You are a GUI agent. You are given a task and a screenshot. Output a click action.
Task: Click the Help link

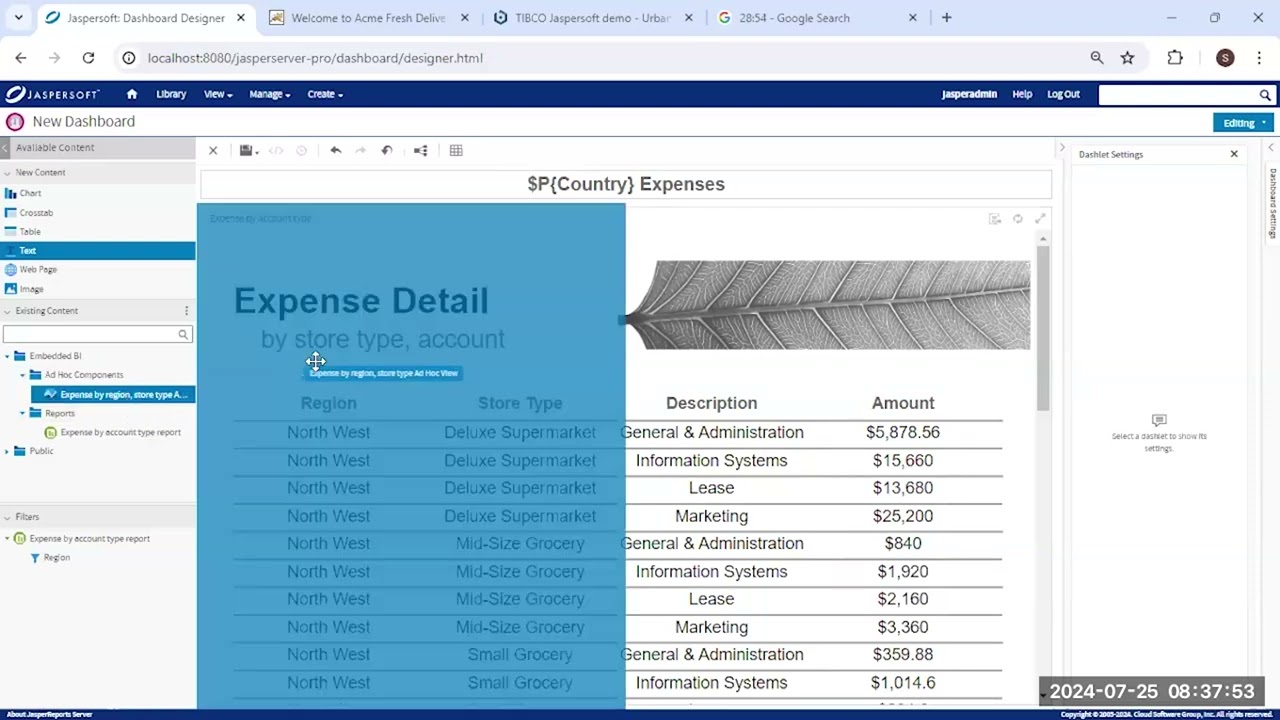[1022, 94]
